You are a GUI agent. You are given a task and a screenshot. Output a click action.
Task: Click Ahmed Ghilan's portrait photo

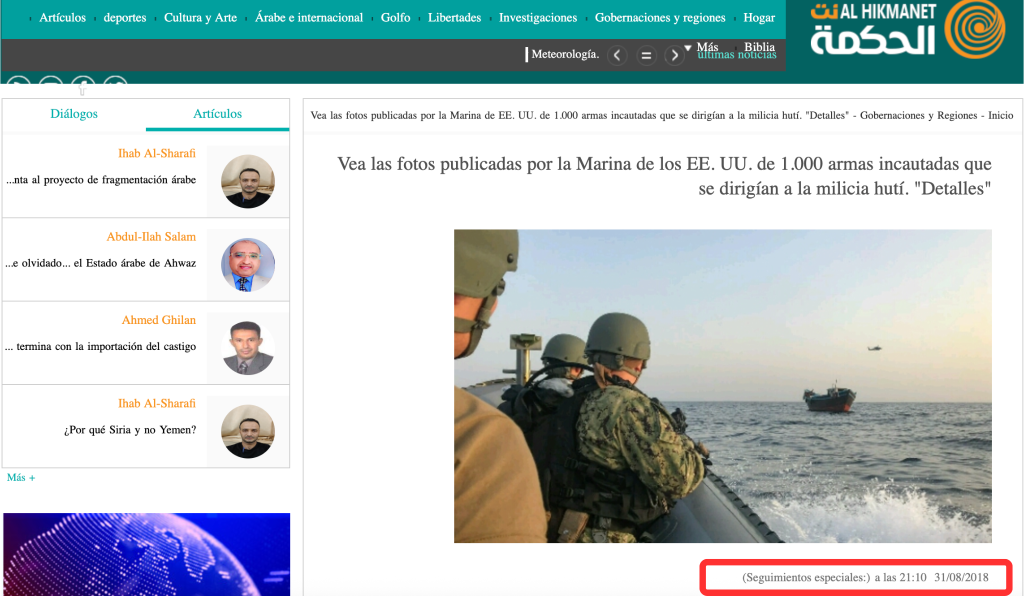[x=248, y=348]
